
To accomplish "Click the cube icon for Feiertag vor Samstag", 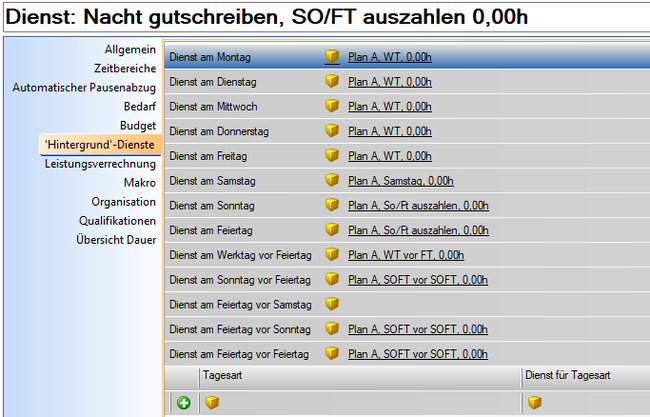I will (x=332, y=304).
